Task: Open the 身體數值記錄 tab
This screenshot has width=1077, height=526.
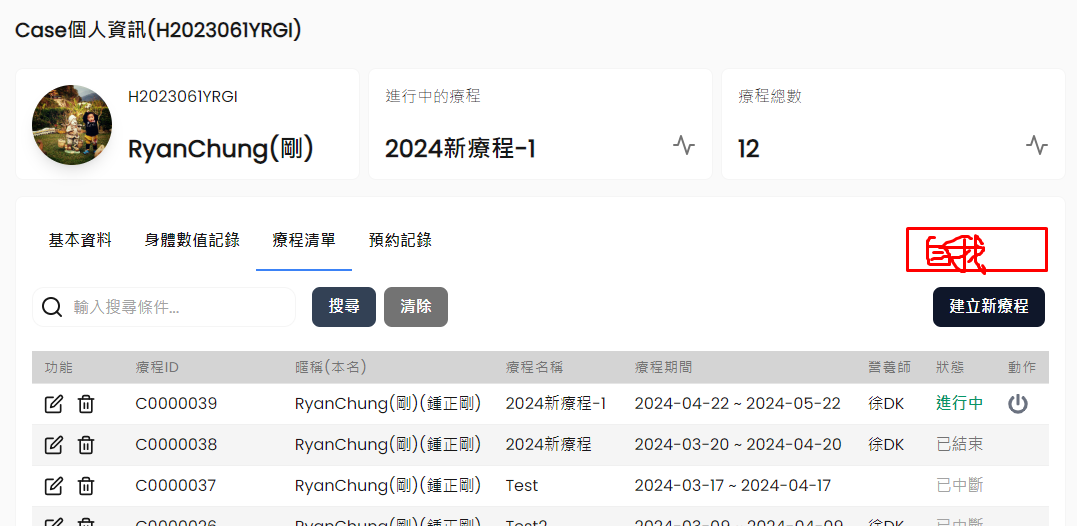Action: [192, 240]
